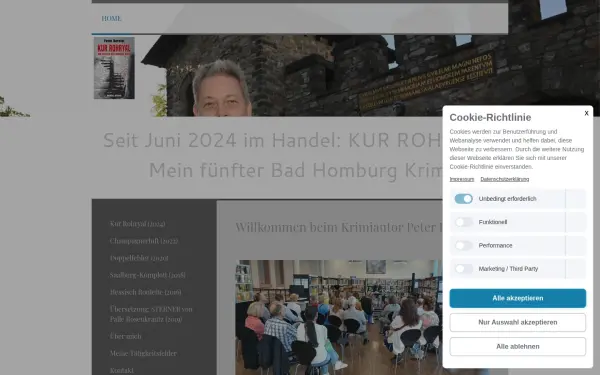Screen dimensions: 600x375
Task: Click the Alle akzeptieren button
Action: 517,298
